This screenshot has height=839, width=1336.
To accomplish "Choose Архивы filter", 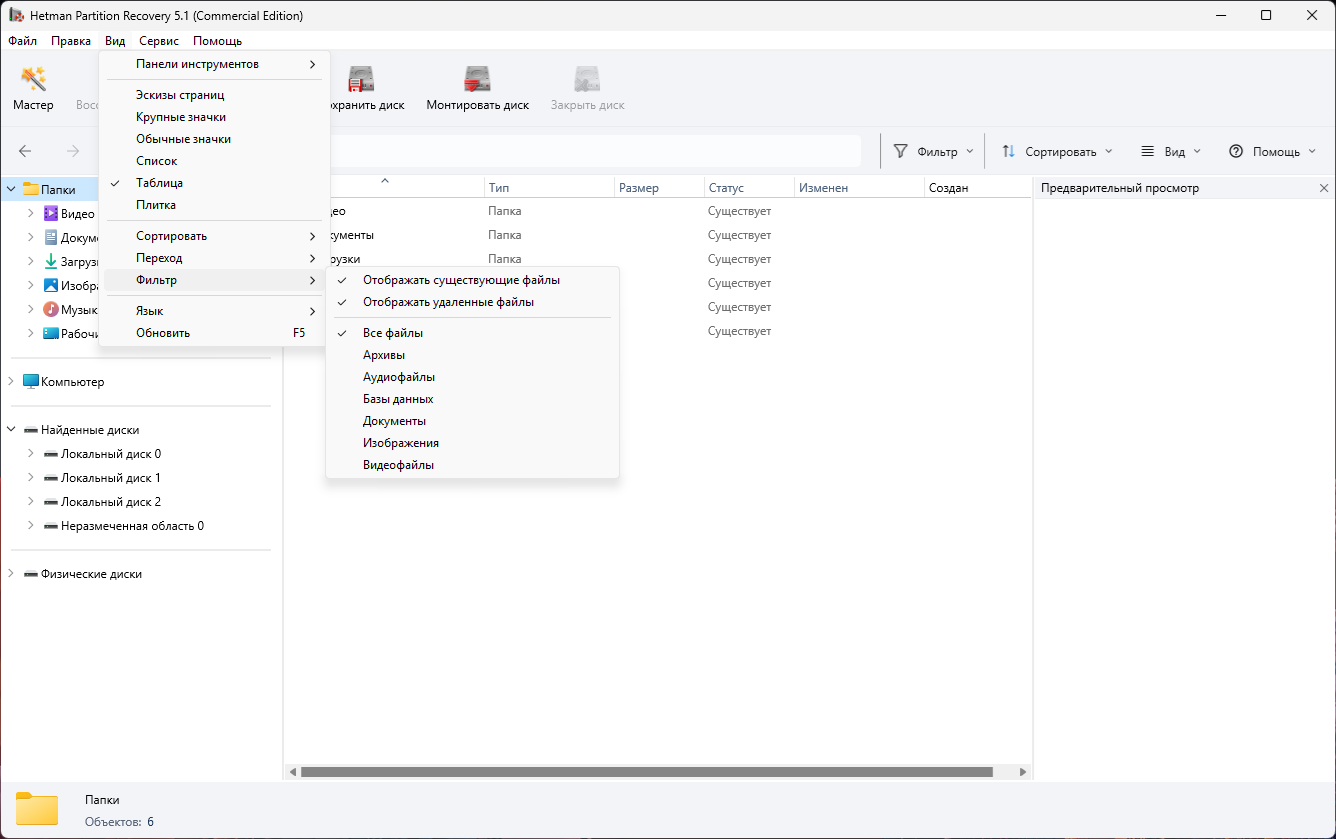I will 472,355.
